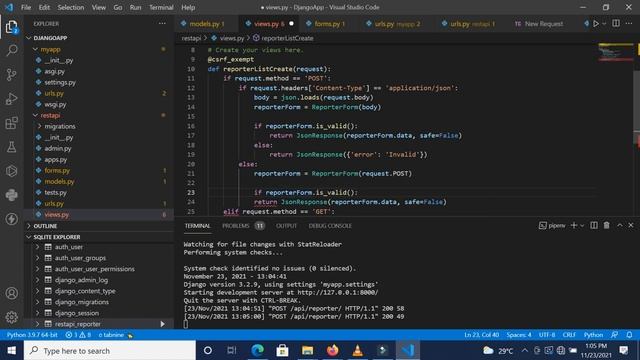Switch to the DEBUG CONSOLE tab
Screen dimensions: 640x360
click(x=330, y=226)
